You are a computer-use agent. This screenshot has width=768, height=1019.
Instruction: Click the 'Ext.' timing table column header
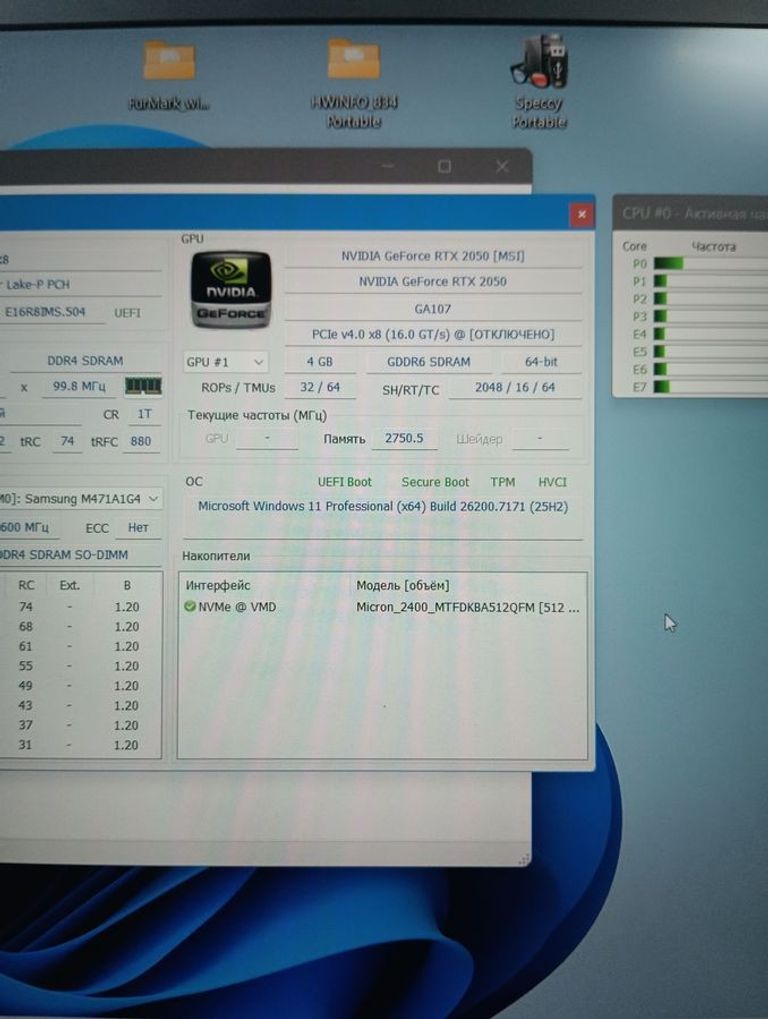(x=70, y=585)
